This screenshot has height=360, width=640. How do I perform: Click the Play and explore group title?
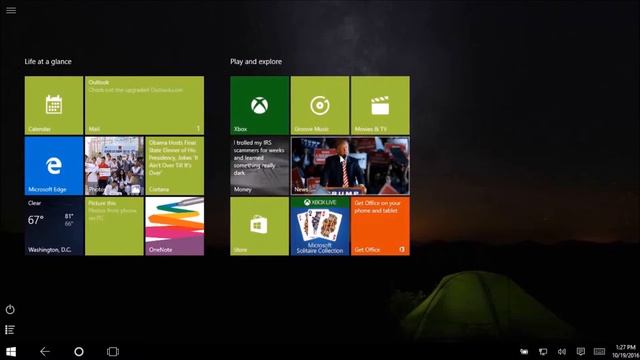(x=256, y=62)
